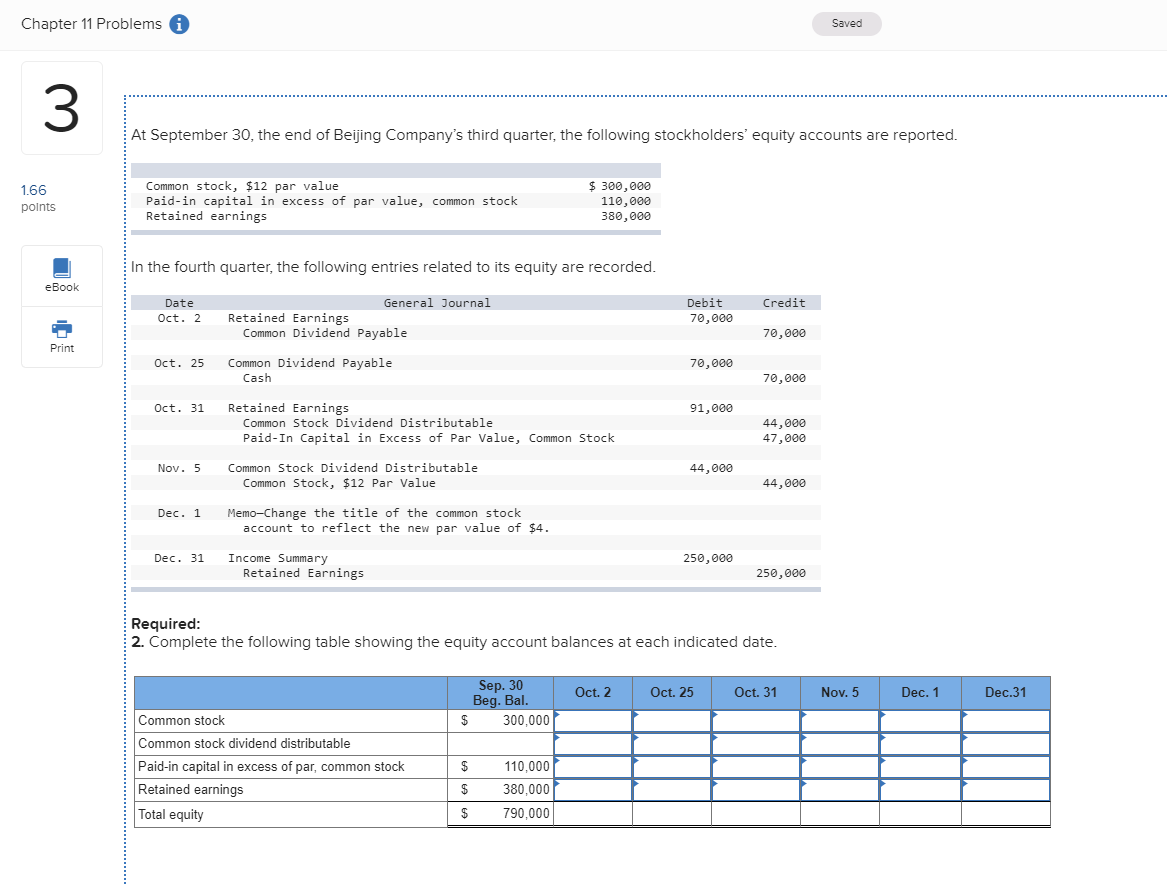Click Retained earnings cell under Oct. 25

(671, 790)
